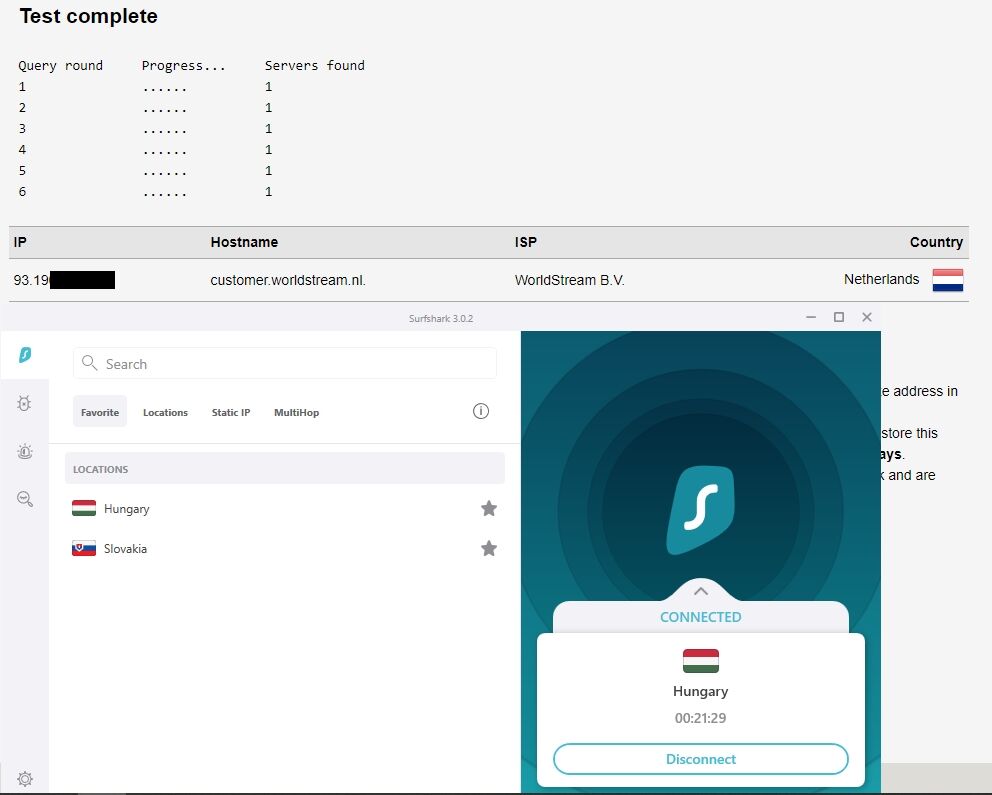Click the Servers found column label
Image resolution: width=992 pixels, height=795 pixels.
[314, 65]
